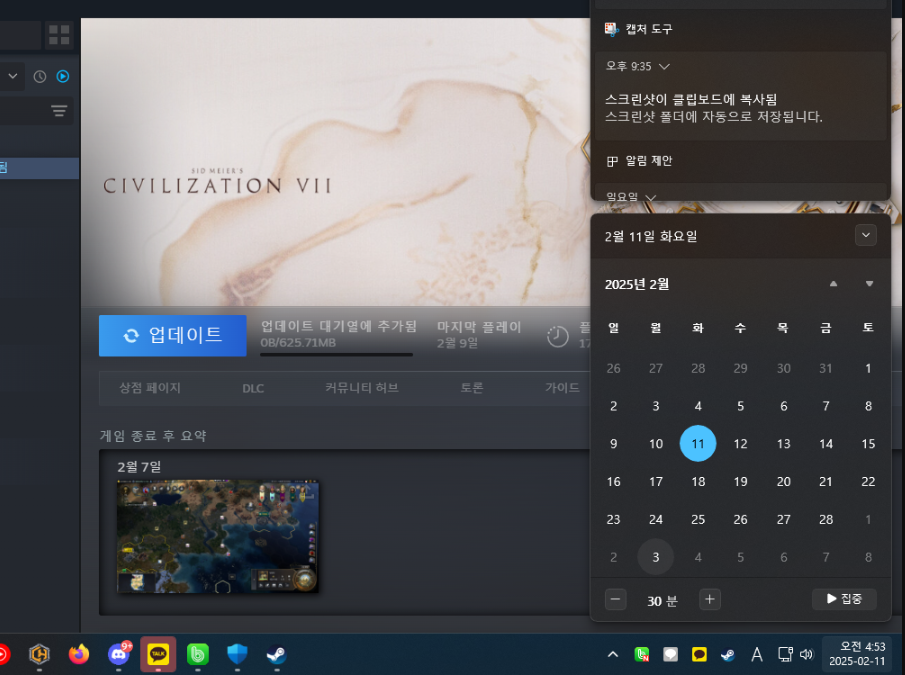Image resolution: width=905 pixels, height=675 pixels.
Task: Open the DLC tab
Action: click(253, 388)
